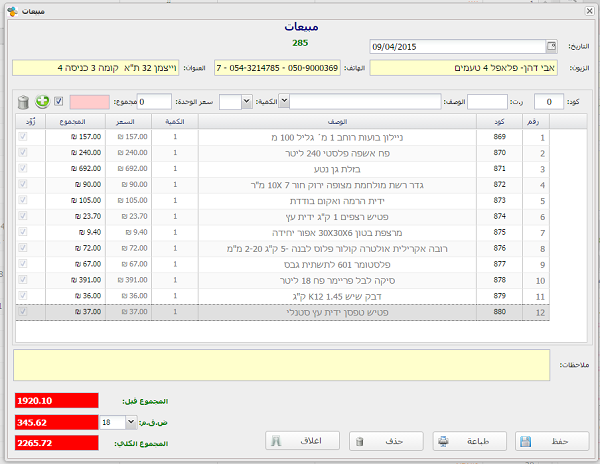Click the yellow notes text area
Screen dimensions: 600x464
[x=282, y=365]
